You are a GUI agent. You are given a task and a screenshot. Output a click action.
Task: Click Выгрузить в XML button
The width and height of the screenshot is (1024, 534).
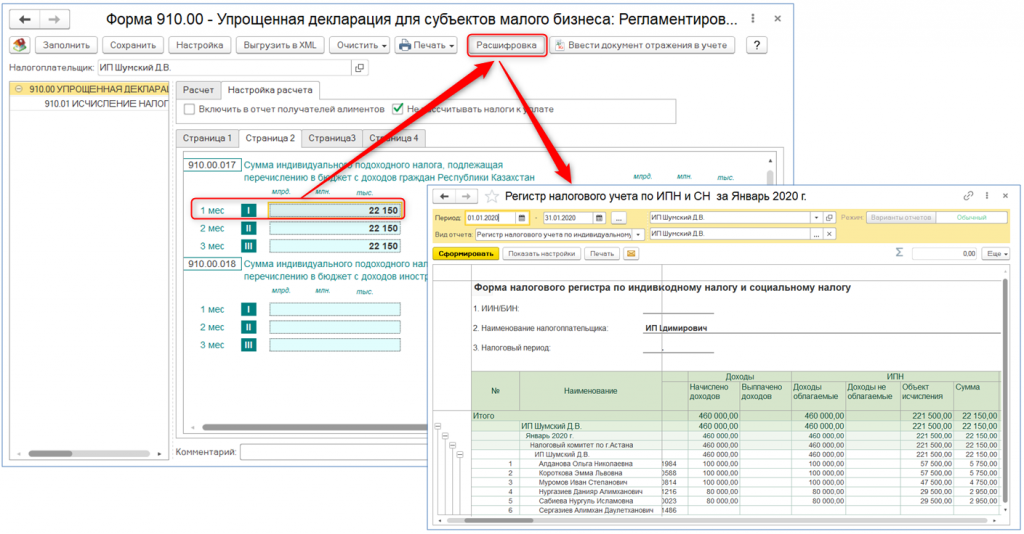click(280, 45)
